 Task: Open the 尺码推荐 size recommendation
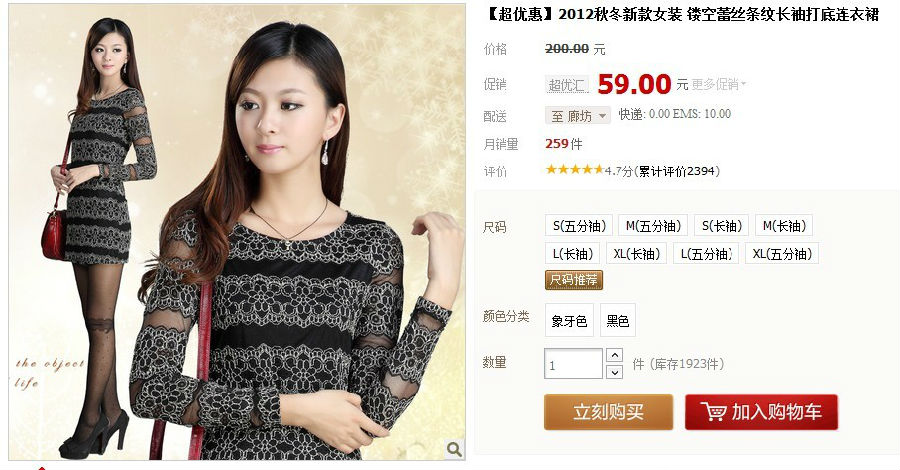[x=573, y=280]
